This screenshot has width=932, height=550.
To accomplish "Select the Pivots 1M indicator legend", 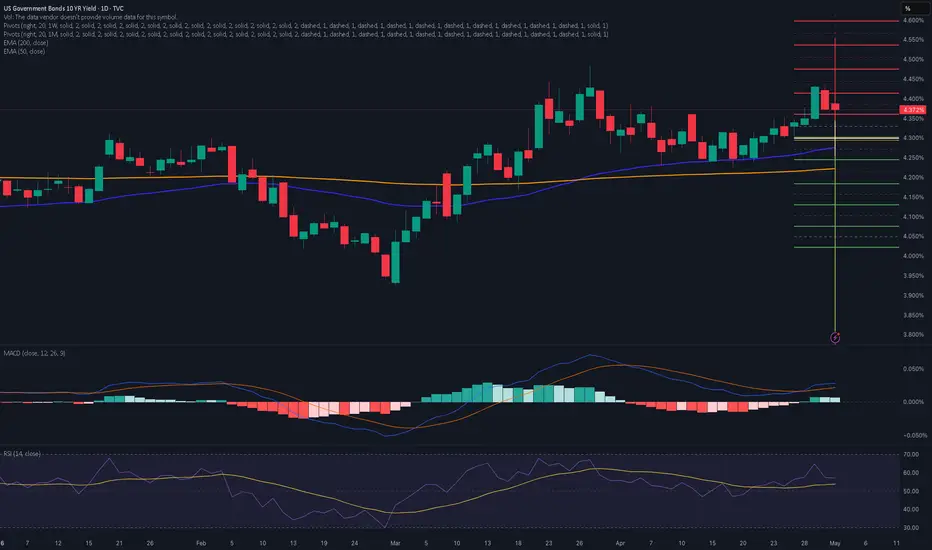I will pos(306,34).
